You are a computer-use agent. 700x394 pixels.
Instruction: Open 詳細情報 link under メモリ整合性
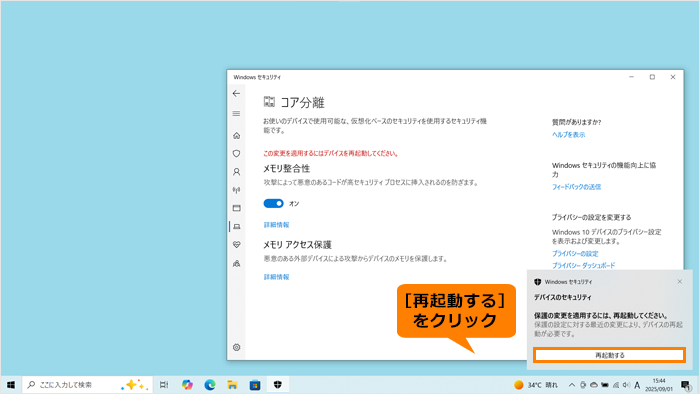point(276,225)
